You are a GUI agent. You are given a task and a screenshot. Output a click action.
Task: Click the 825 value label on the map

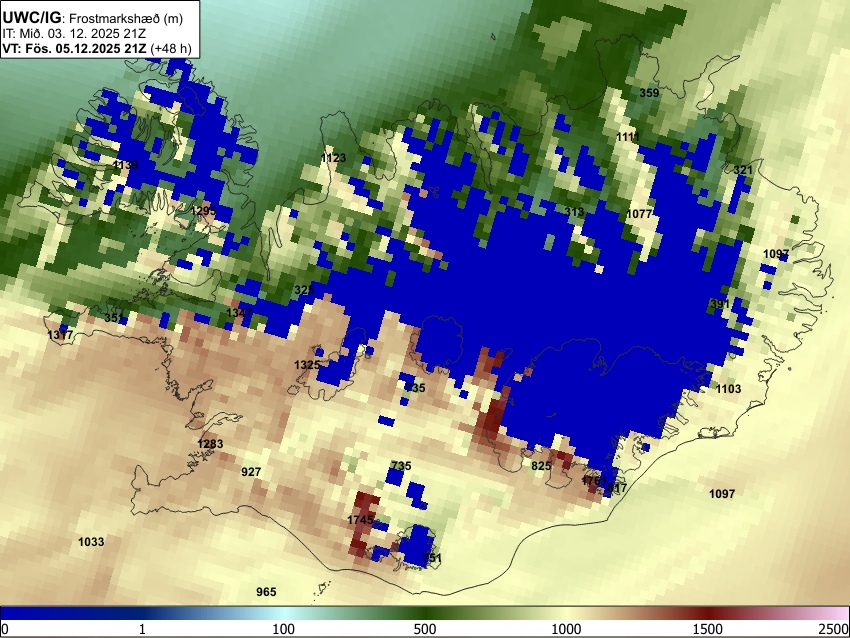coord(541,466)
